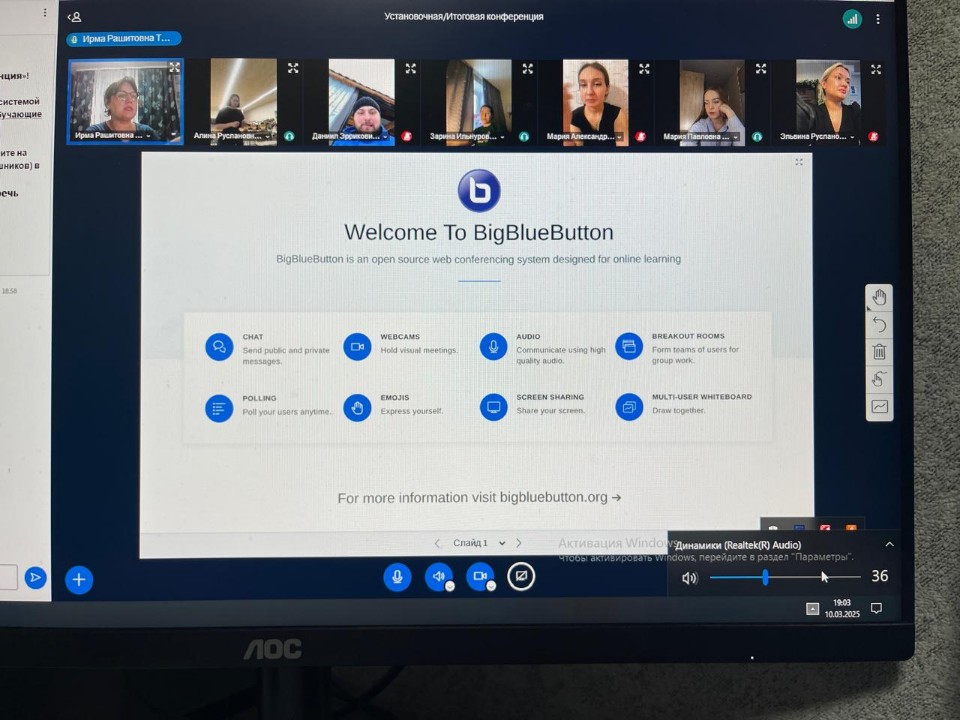Image resolution: width=960 pixels, height=720 pixels.
Task: Open the three-dot options menu top right
Action: click(x=878, y=19)
